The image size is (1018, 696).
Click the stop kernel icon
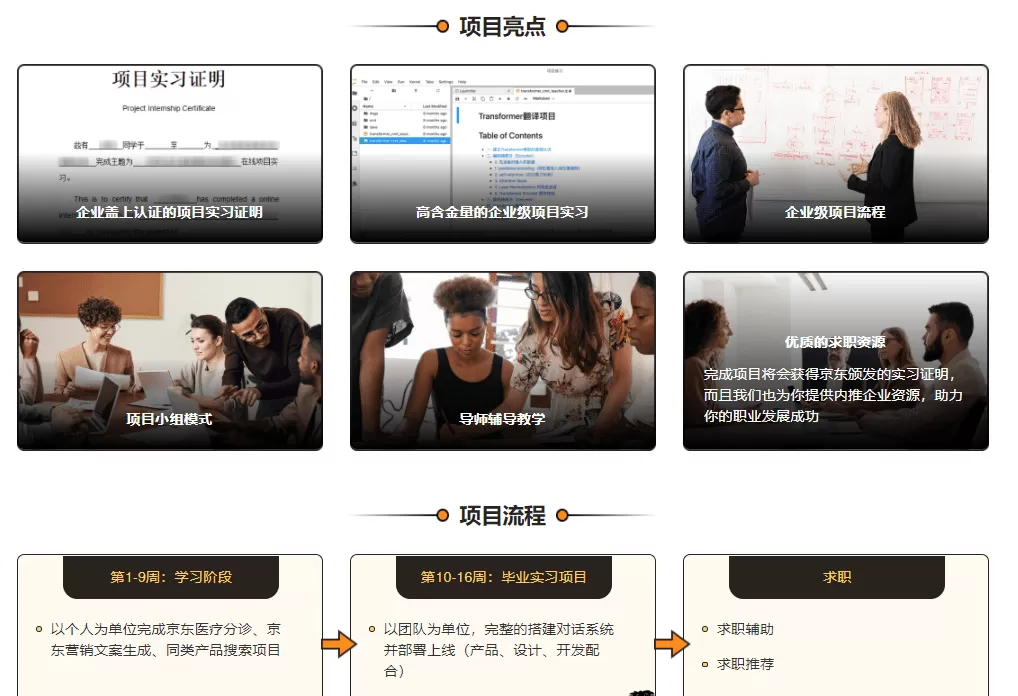(x=507, y=98)
